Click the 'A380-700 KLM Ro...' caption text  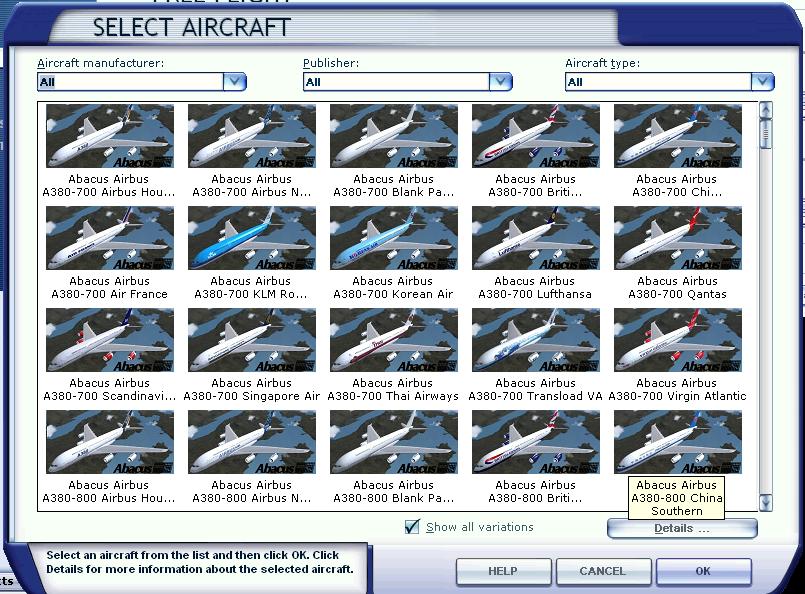251,294
